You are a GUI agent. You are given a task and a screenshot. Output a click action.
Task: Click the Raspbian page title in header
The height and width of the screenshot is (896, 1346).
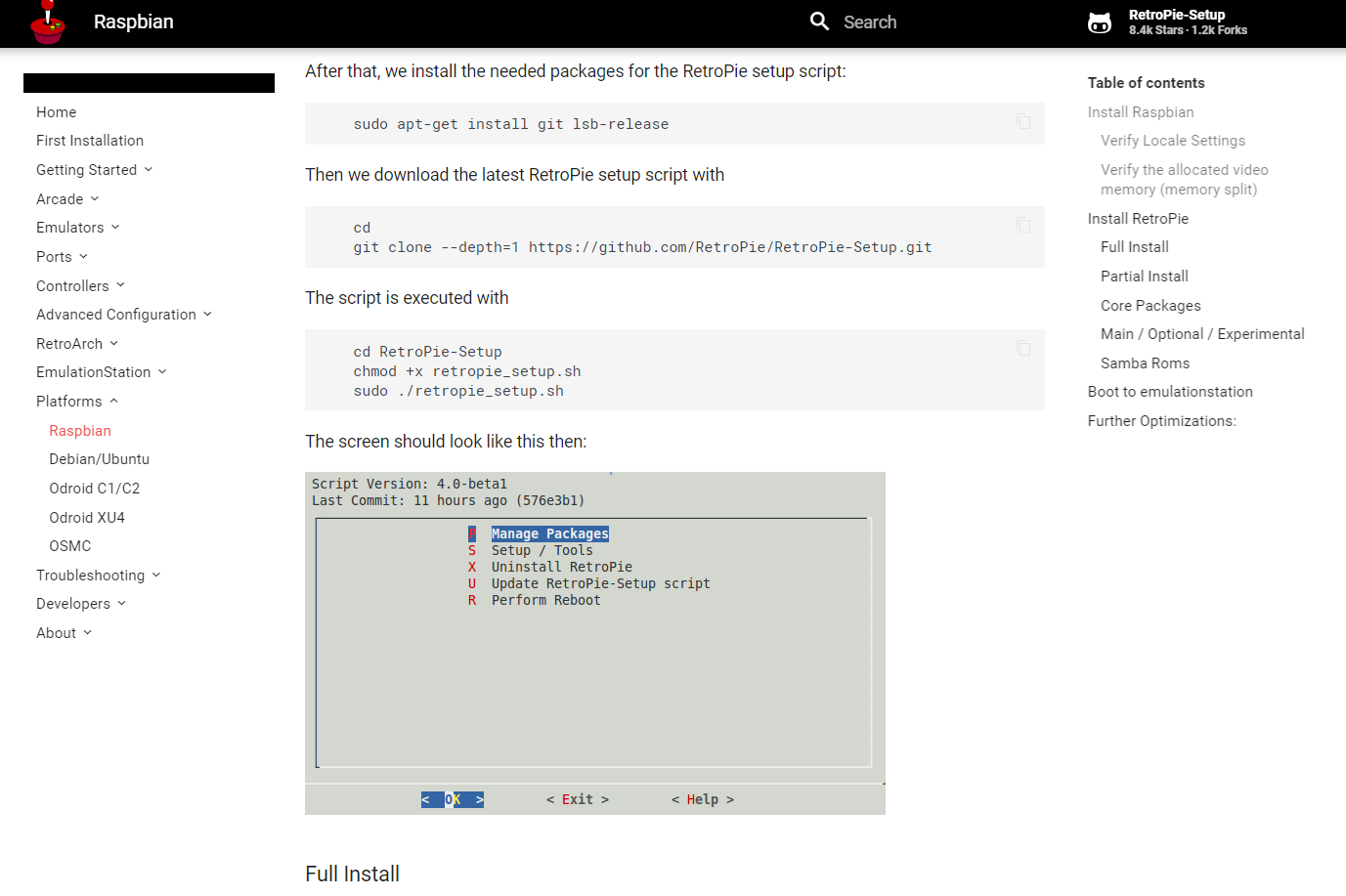pos(134,21)
